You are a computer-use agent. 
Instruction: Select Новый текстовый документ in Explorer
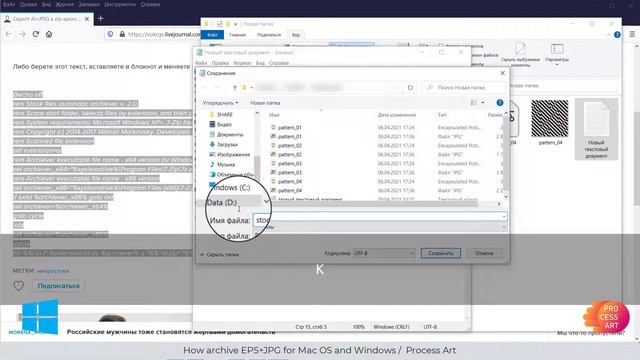coord(596,129)
